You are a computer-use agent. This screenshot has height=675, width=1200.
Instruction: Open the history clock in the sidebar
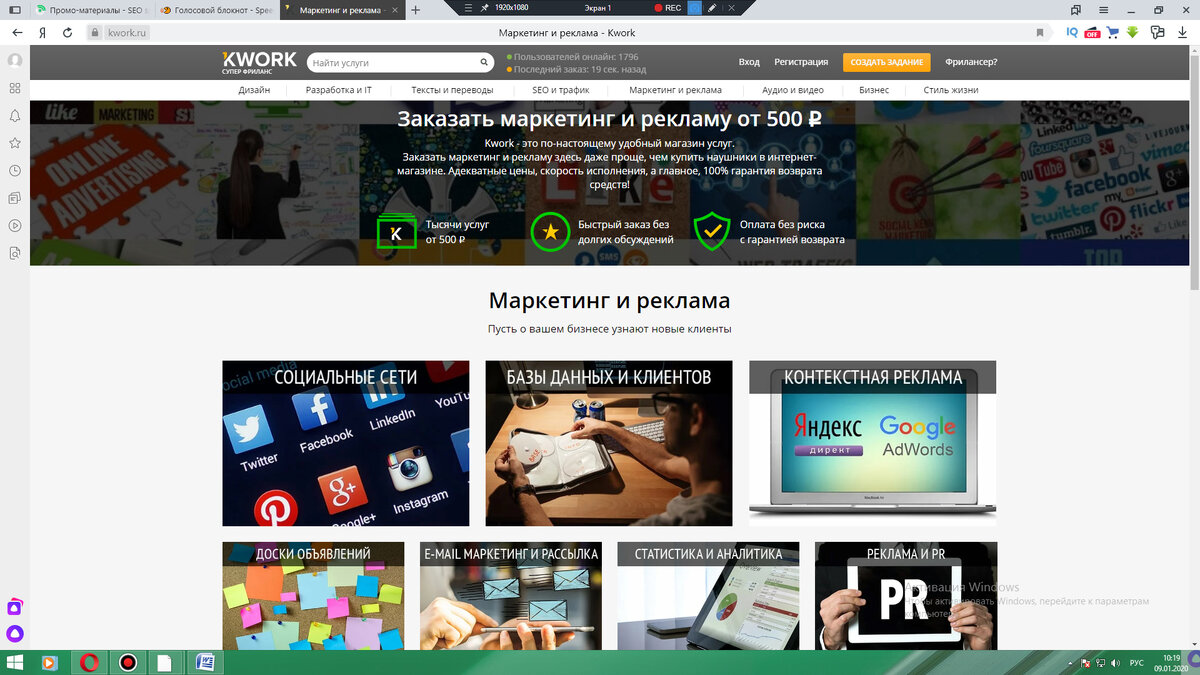coord(15,171)
